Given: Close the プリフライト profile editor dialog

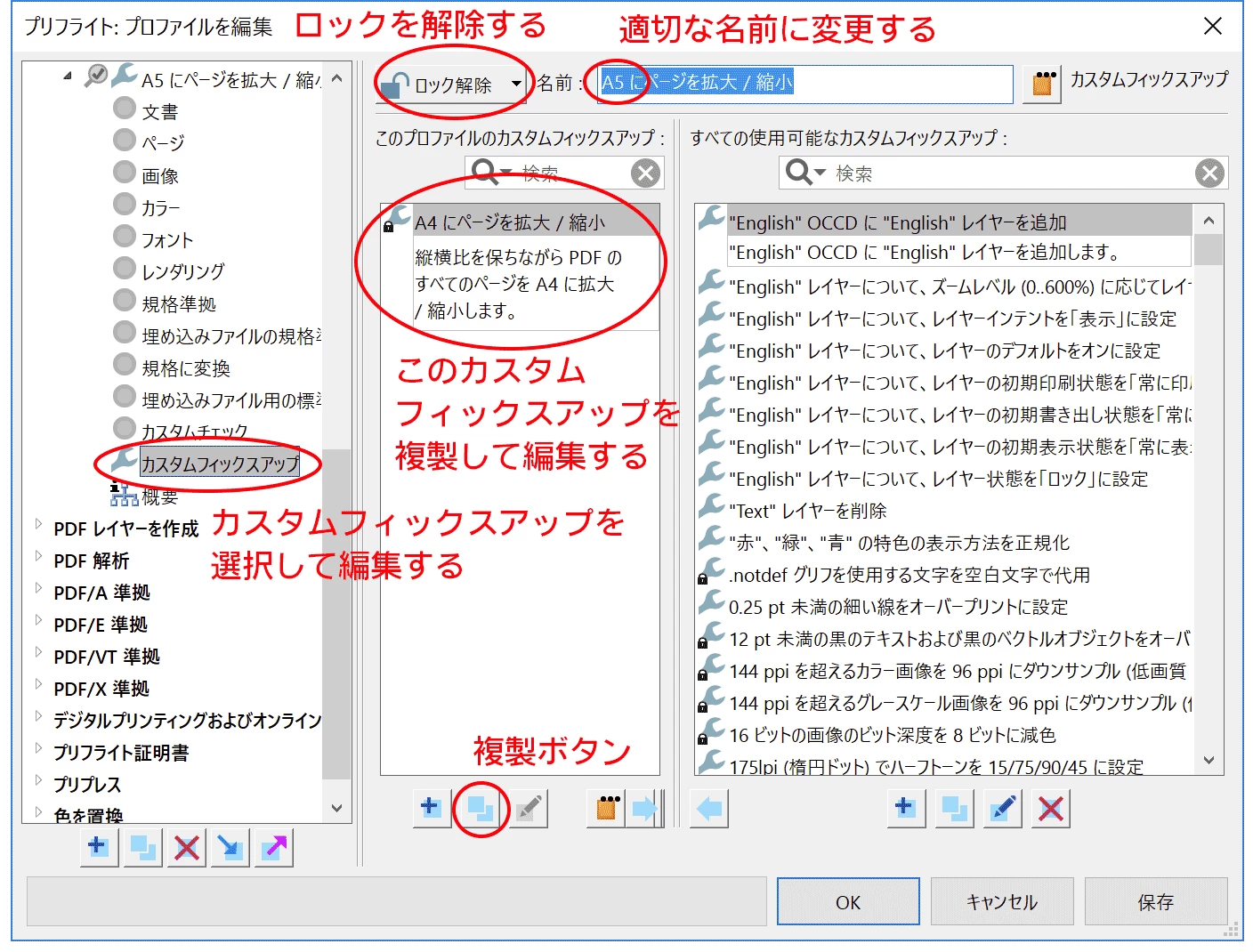Looking at the screenshot, I should click(1213, 26).
